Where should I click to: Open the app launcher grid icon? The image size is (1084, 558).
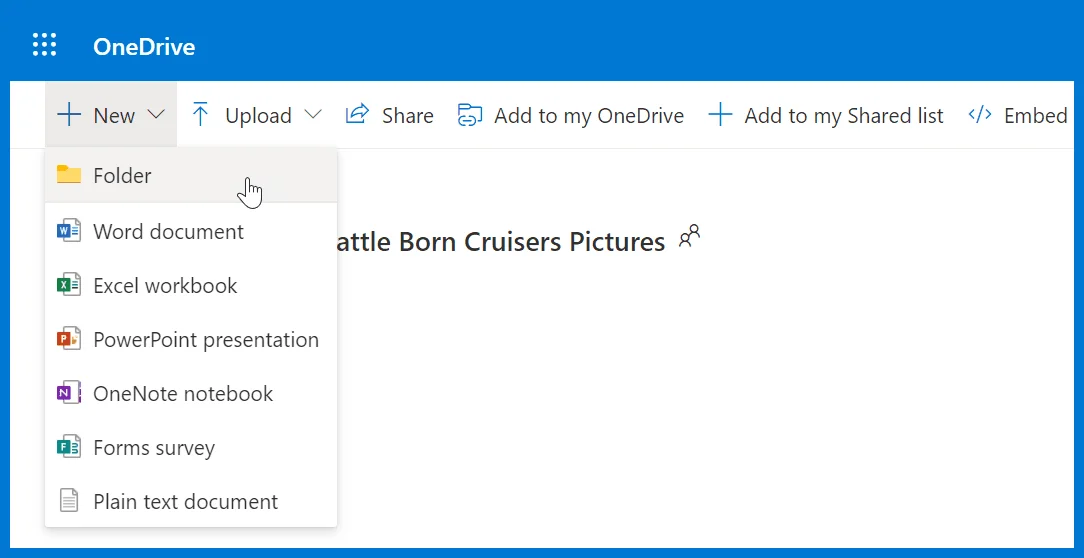(x=45, y=46)
